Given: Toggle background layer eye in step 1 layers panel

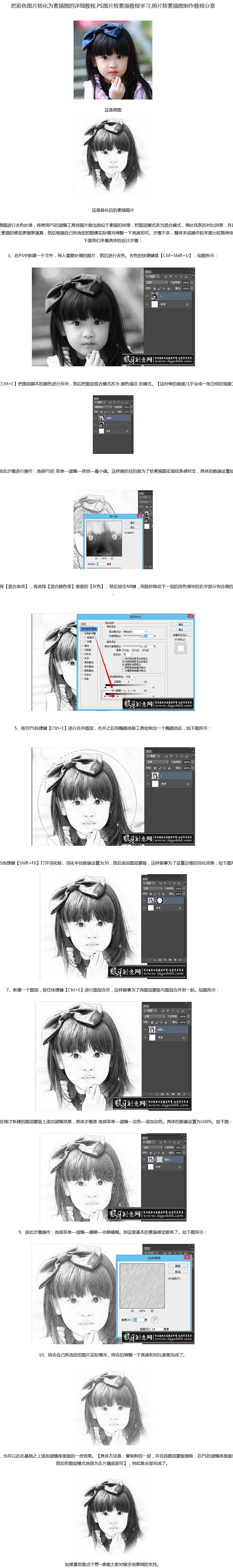Looking at the screenshot, I should point(147,304).
